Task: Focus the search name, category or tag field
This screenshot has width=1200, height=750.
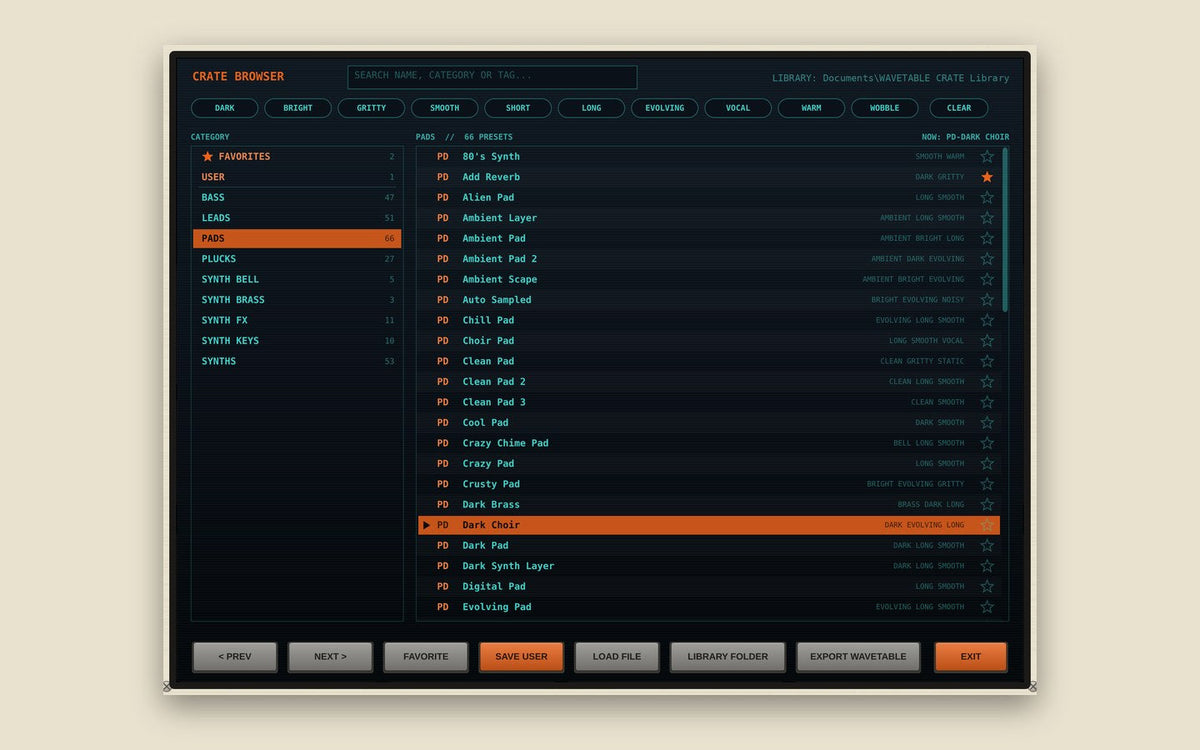Action: (x=492, y=77)
